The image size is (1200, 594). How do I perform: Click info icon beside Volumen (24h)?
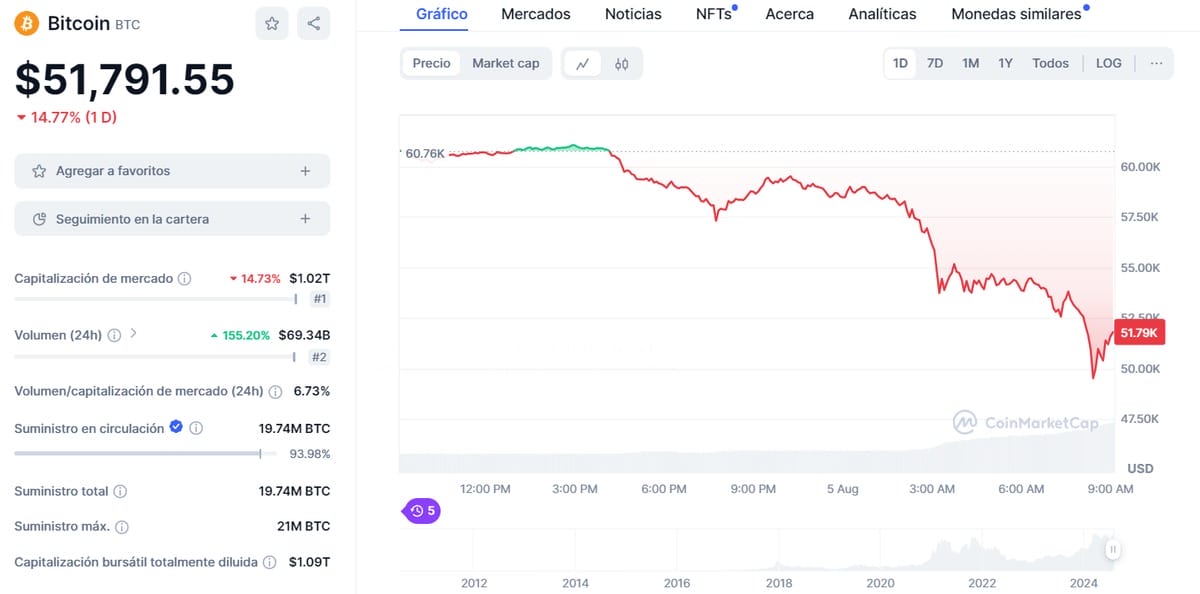pyautogui.click(x=114, y=335)
